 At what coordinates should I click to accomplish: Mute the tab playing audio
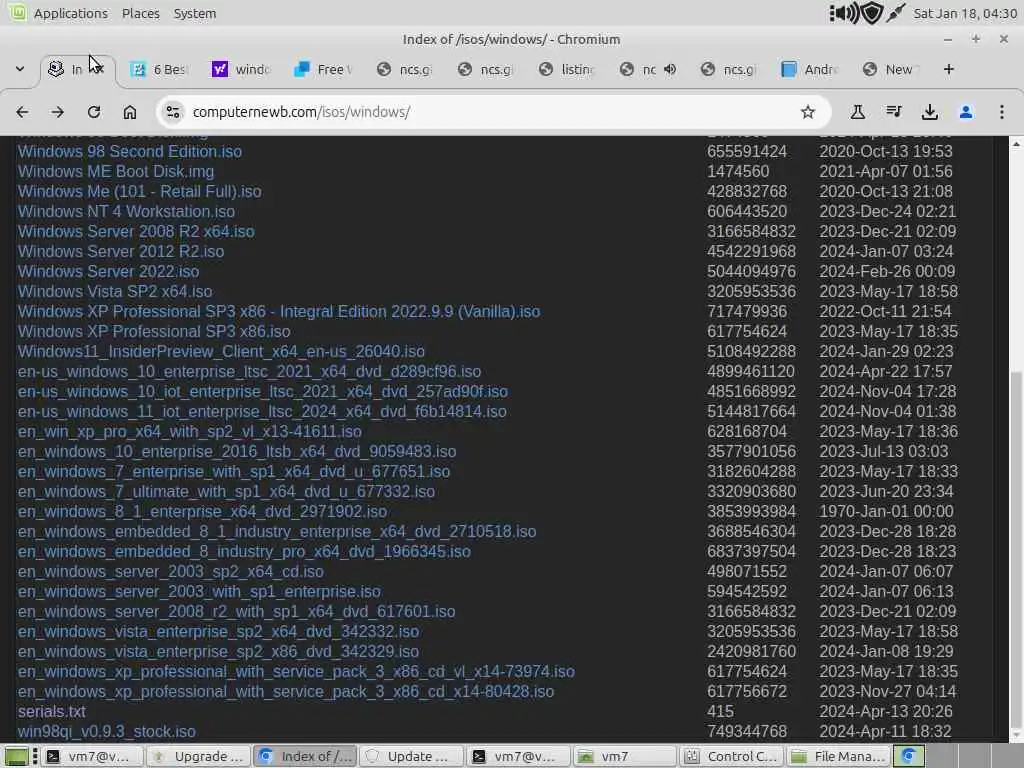[x=669, y=69]
